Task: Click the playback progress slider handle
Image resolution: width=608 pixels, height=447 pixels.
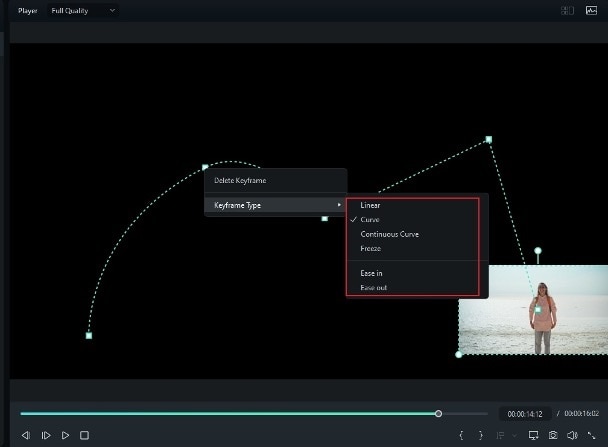Action: click(x=438, y=414)
